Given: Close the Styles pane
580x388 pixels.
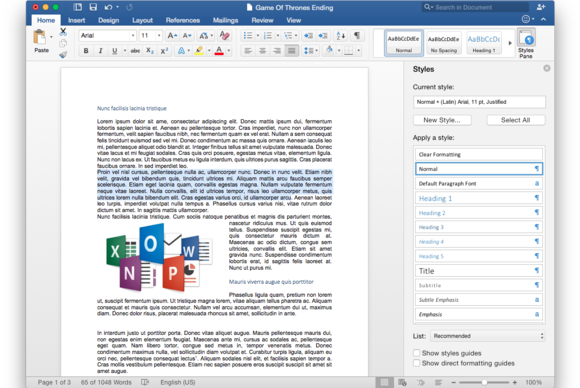Looking at the screenshot, I should [547, 68].
